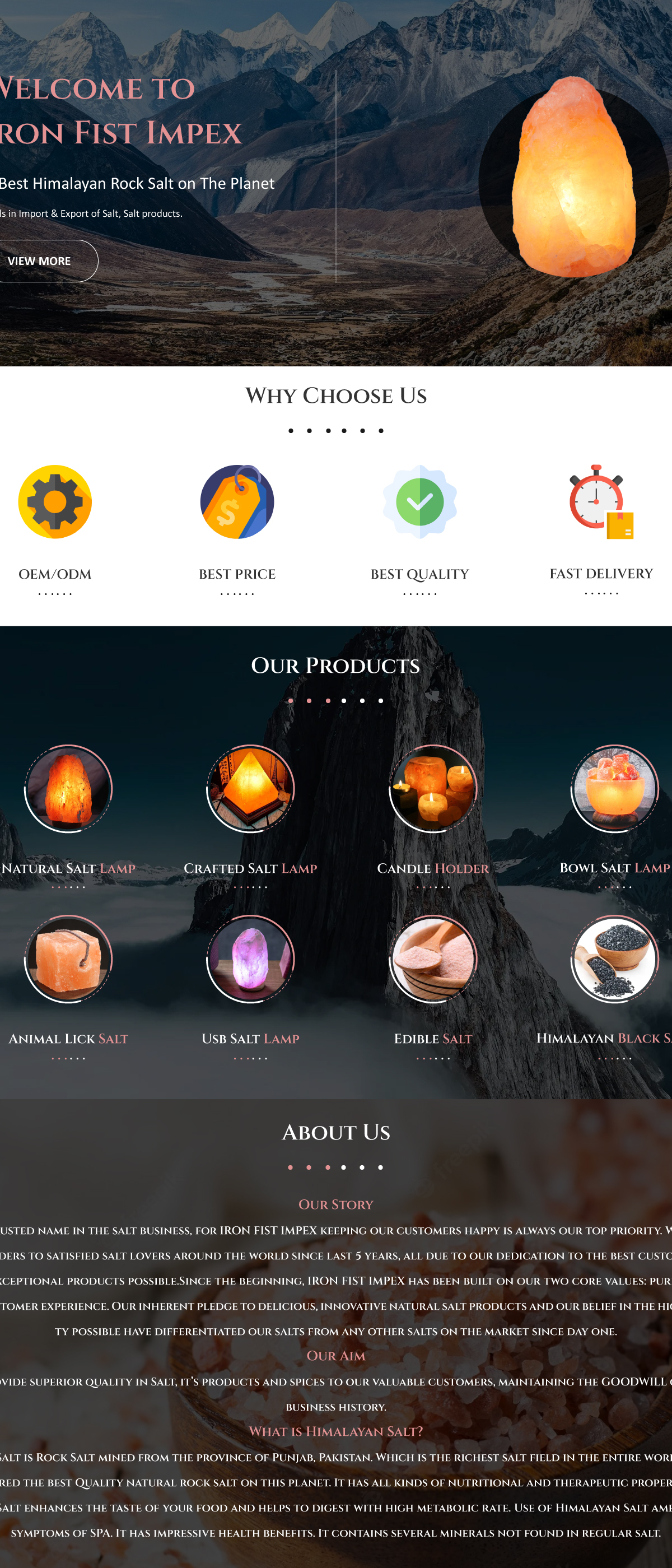The width and height of the screenshot is (672, 1568).
Task: Open the Himalayan Black Salt bowl image
Action: coord(615,959)
